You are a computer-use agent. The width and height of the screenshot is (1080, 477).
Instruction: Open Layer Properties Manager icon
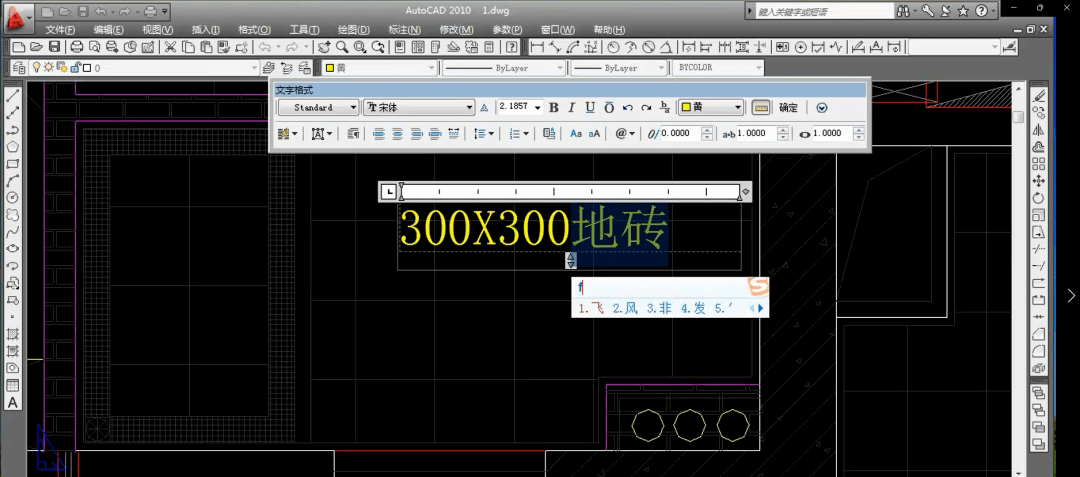pyautogui.click(x=19, y=67)
